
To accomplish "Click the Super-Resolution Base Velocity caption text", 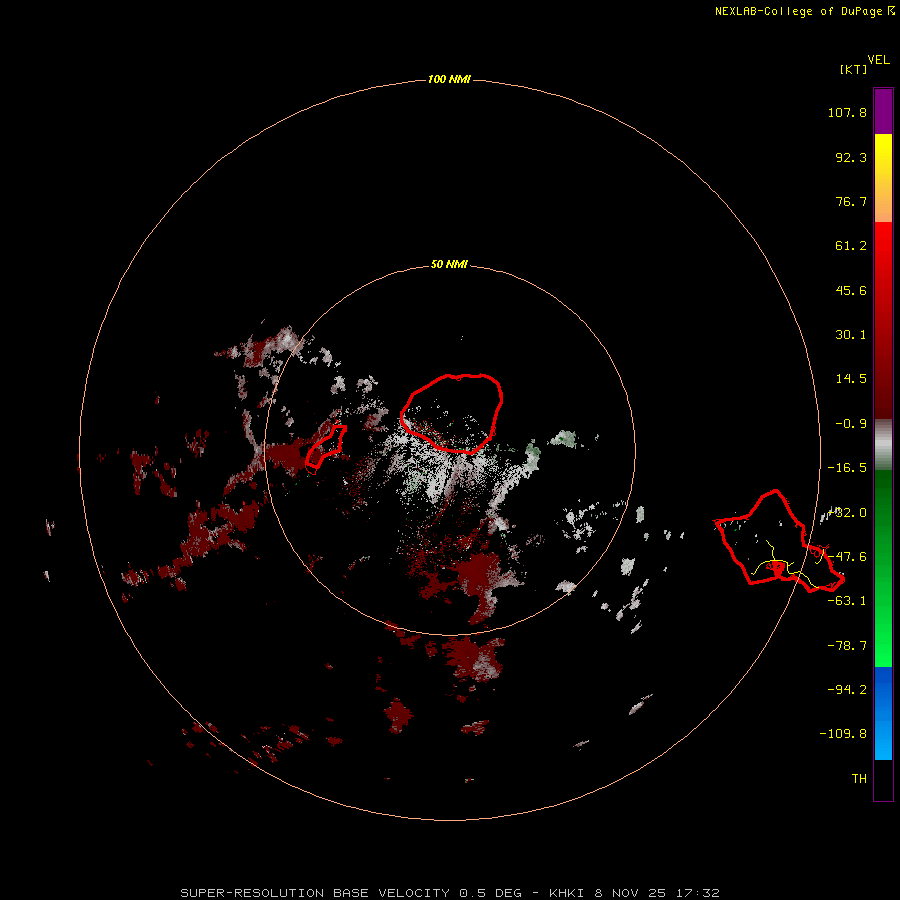I will pyautogui.click(x=449, y=893).
